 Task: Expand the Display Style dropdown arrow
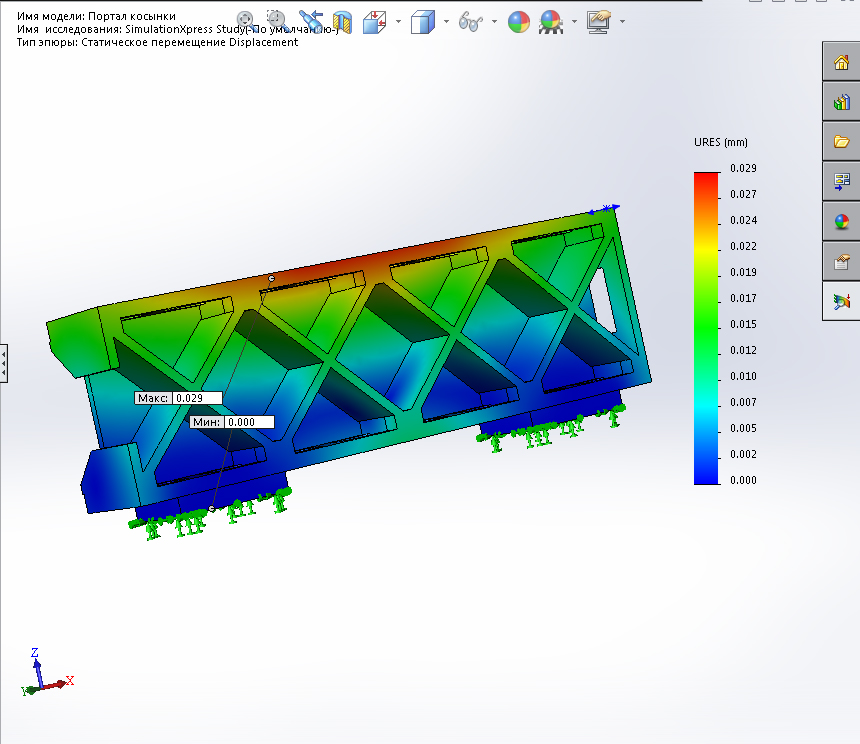pyautogui.click(x=446, y=22)
